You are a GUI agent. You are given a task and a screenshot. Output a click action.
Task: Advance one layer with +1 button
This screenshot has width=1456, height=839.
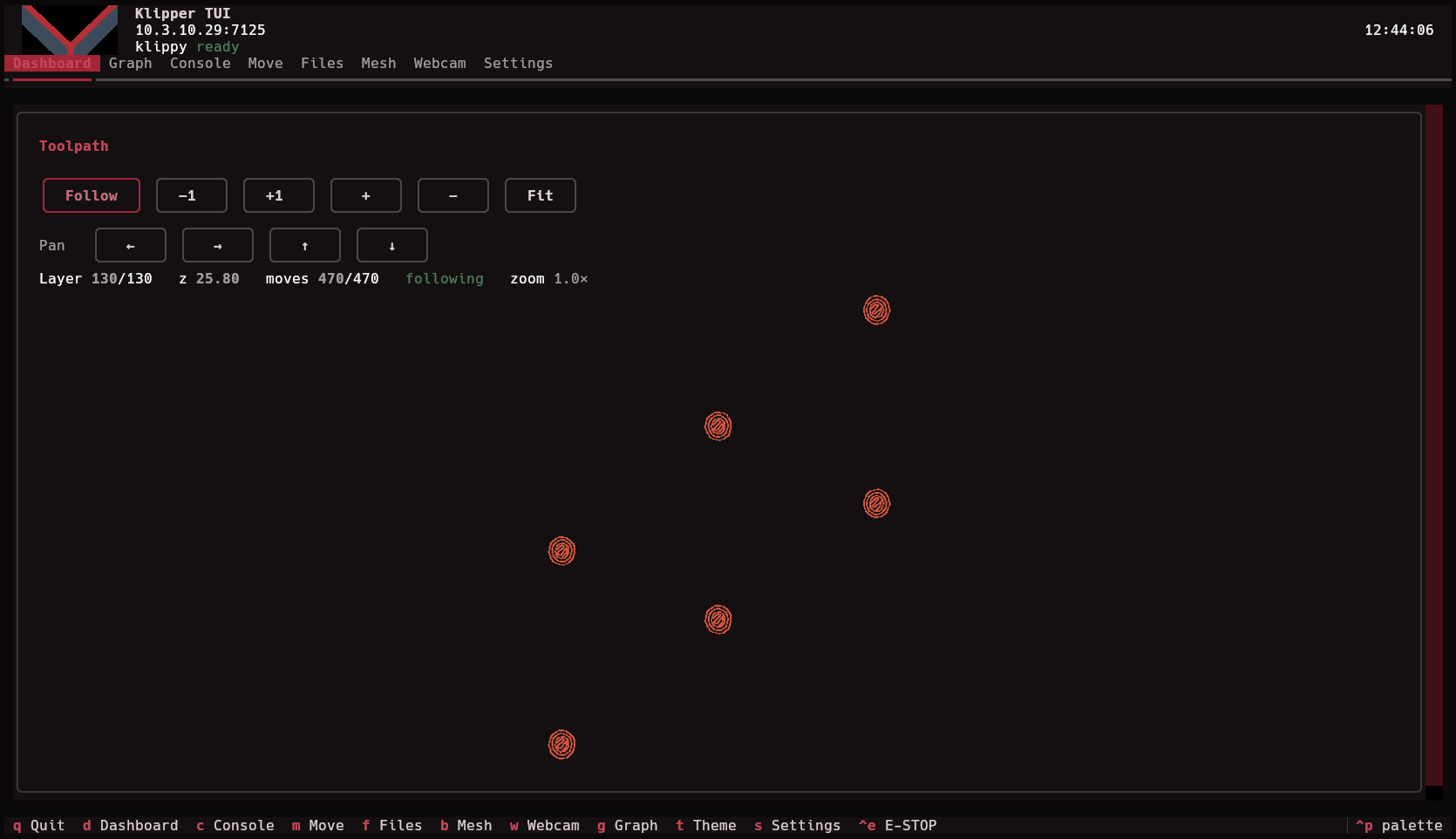(279, 195)
